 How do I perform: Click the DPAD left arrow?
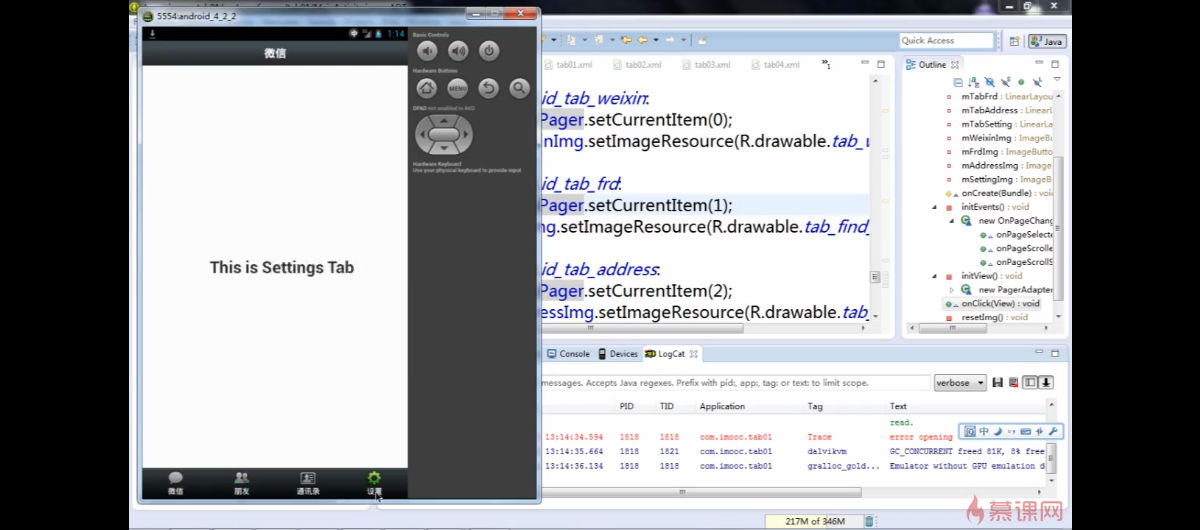click(422, 134)
